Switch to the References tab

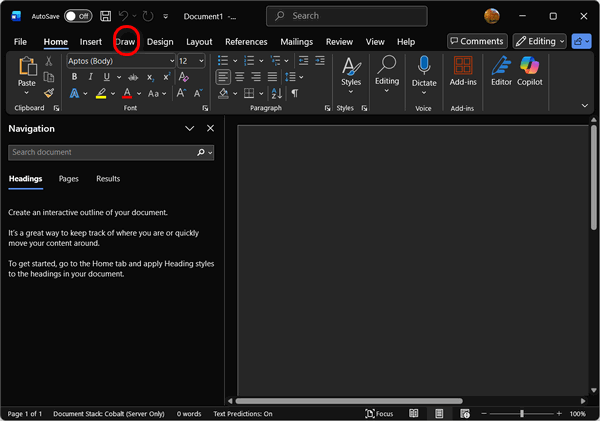[x=246, y=42]
